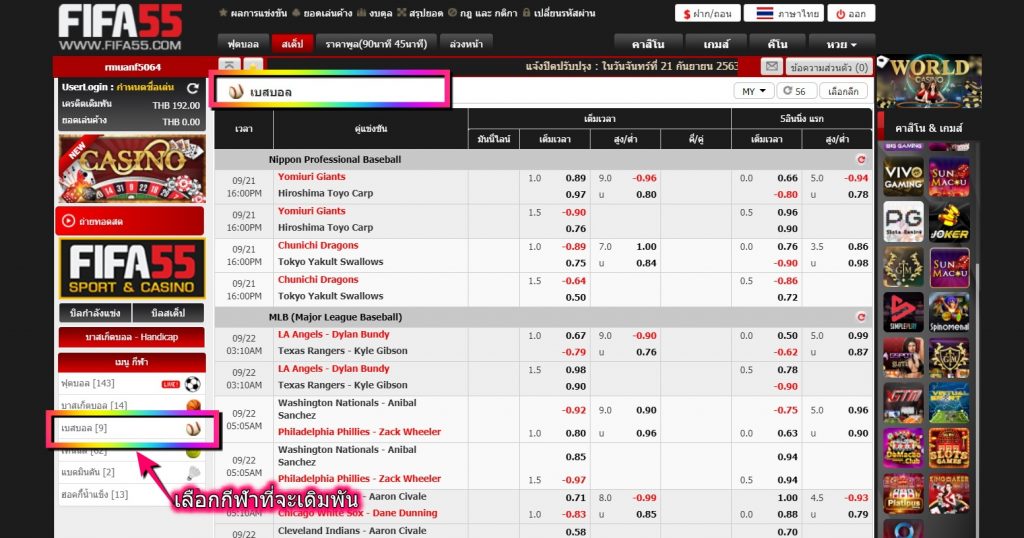Click the FIFA55 Sport & Casino banner
Image resolution: width=1024 pixels, height=538 pixels.
click(x=132, y=269)
